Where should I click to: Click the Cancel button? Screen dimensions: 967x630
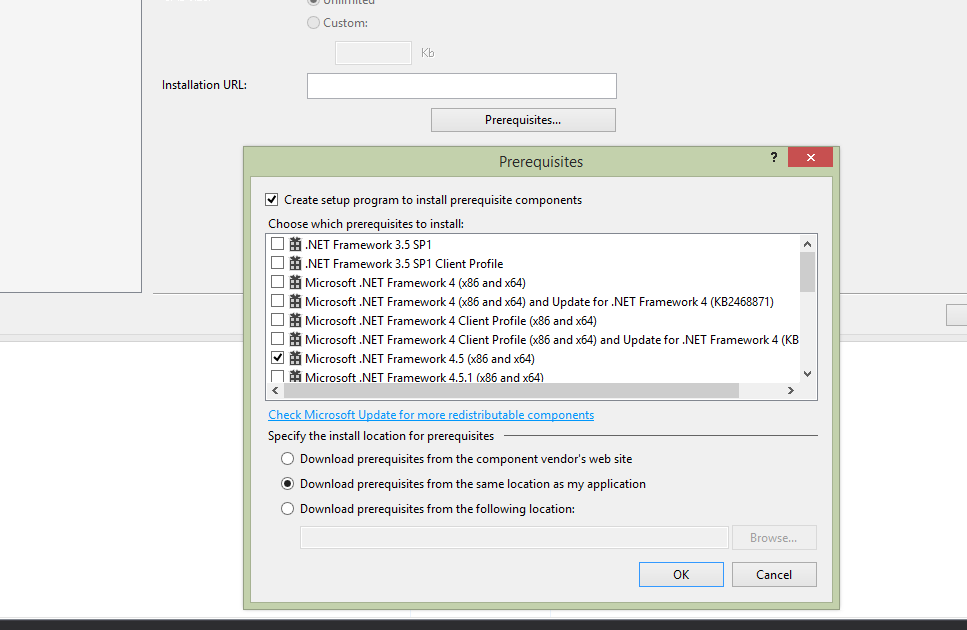(774, 574)
